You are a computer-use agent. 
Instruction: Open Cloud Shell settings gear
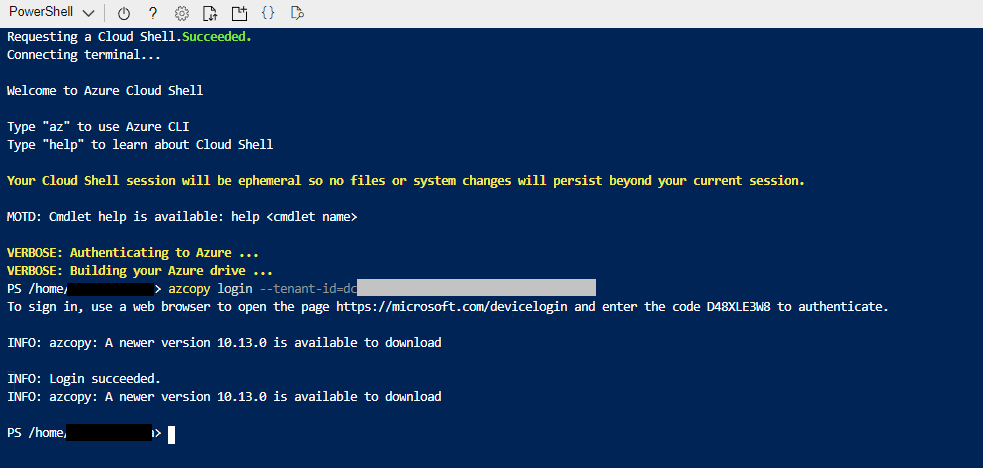(x=181, y=13)
